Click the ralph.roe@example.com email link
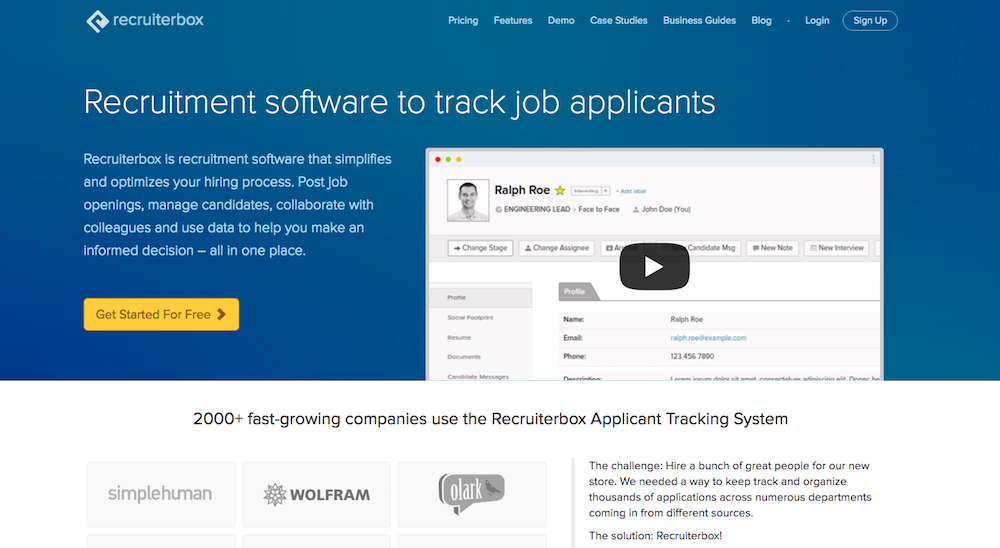Viewport: 1000px width, 548px height. point(708,338)
